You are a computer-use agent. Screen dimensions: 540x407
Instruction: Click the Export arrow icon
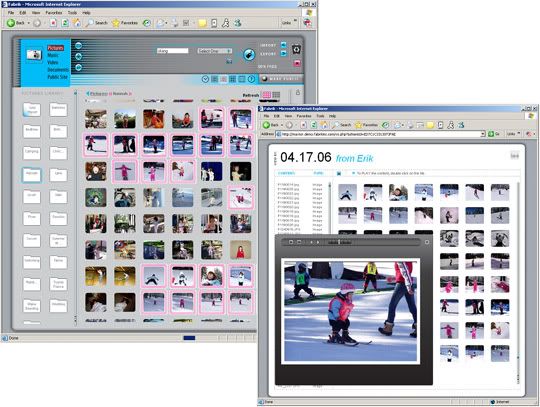pyautogui.click(x=283, y=53)
